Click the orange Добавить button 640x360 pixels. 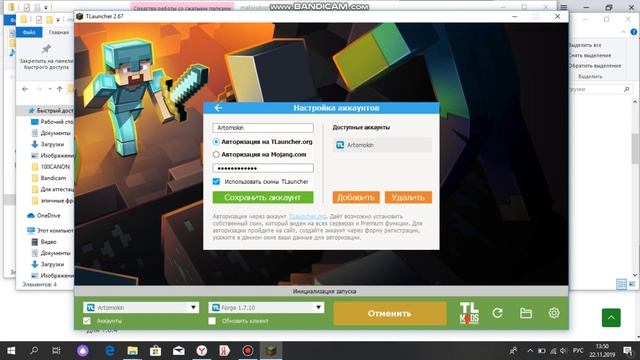(x=356, y=197)
